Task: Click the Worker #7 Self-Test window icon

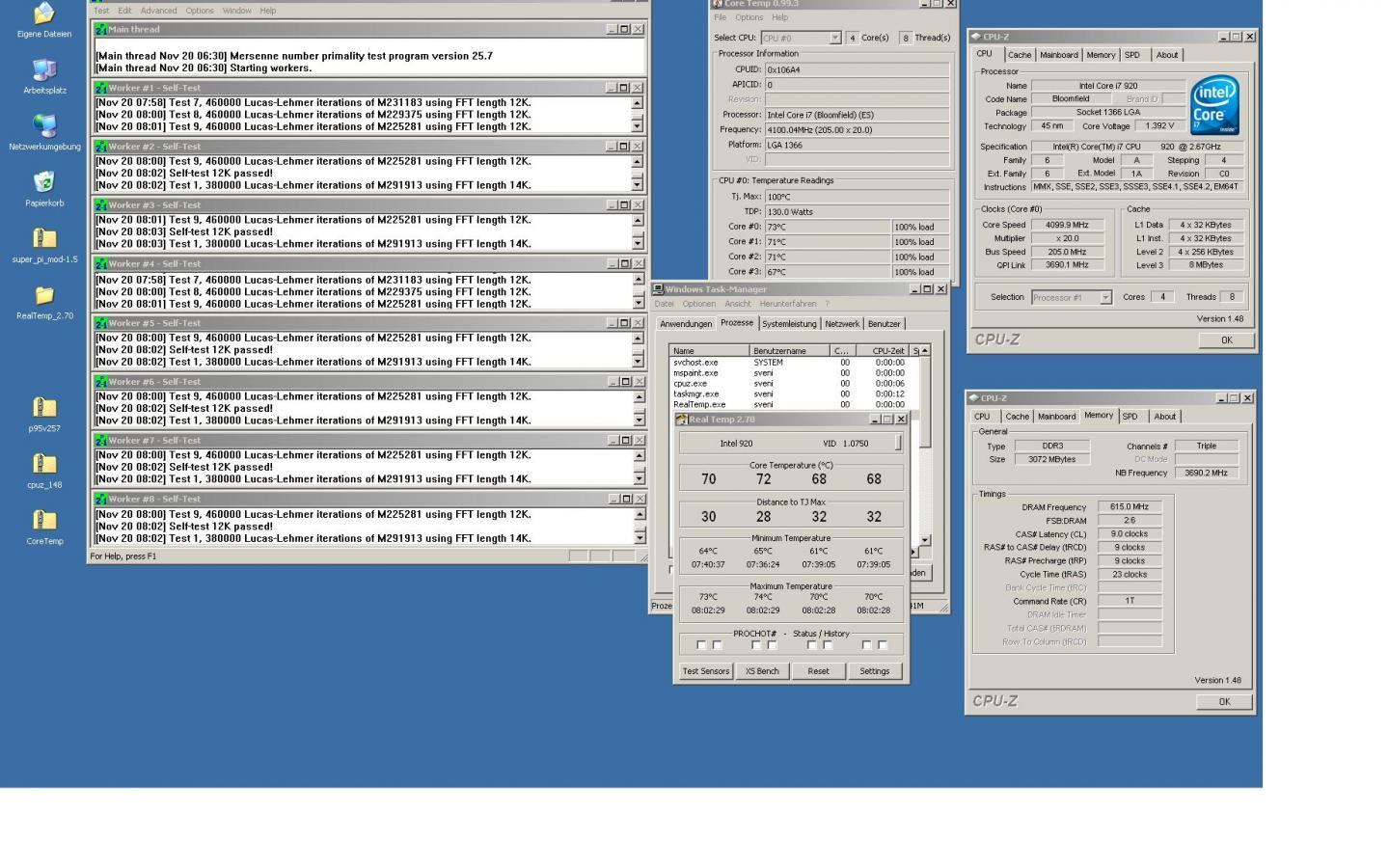Action: click(x=101, y=441)
